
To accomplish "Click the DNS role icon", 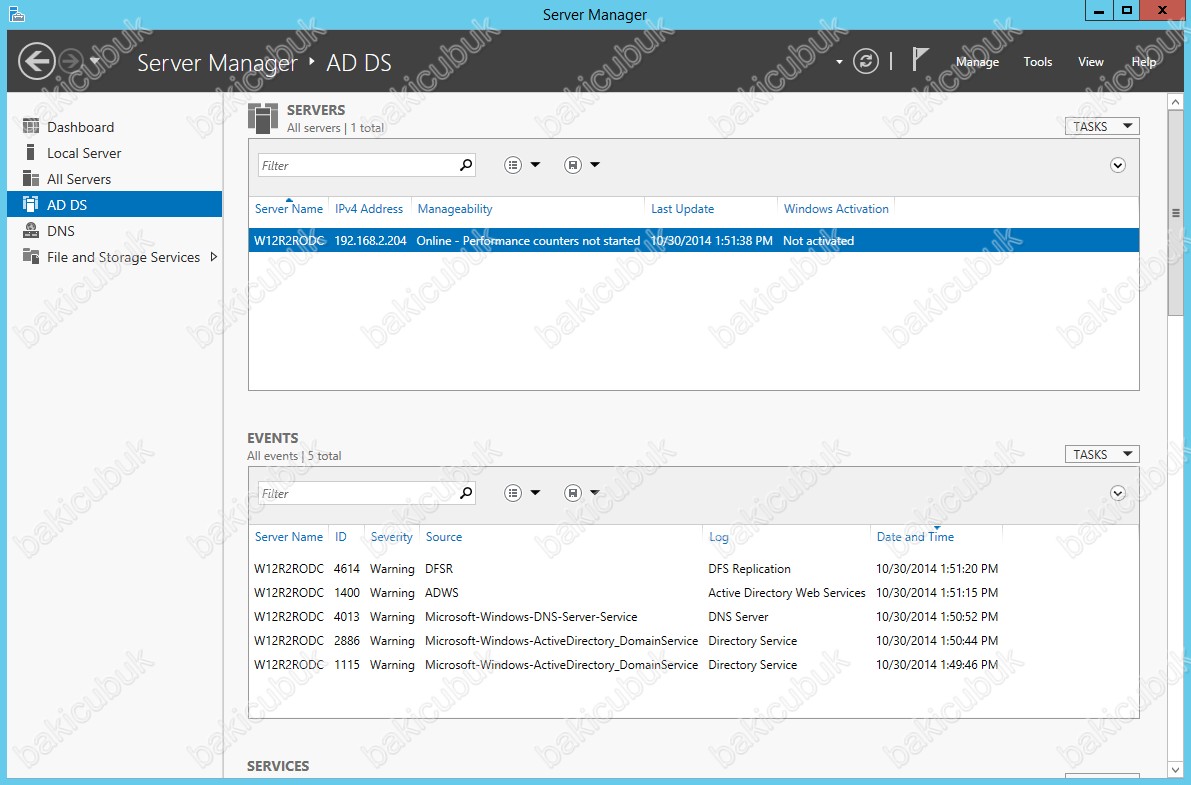I will (31, 230).
